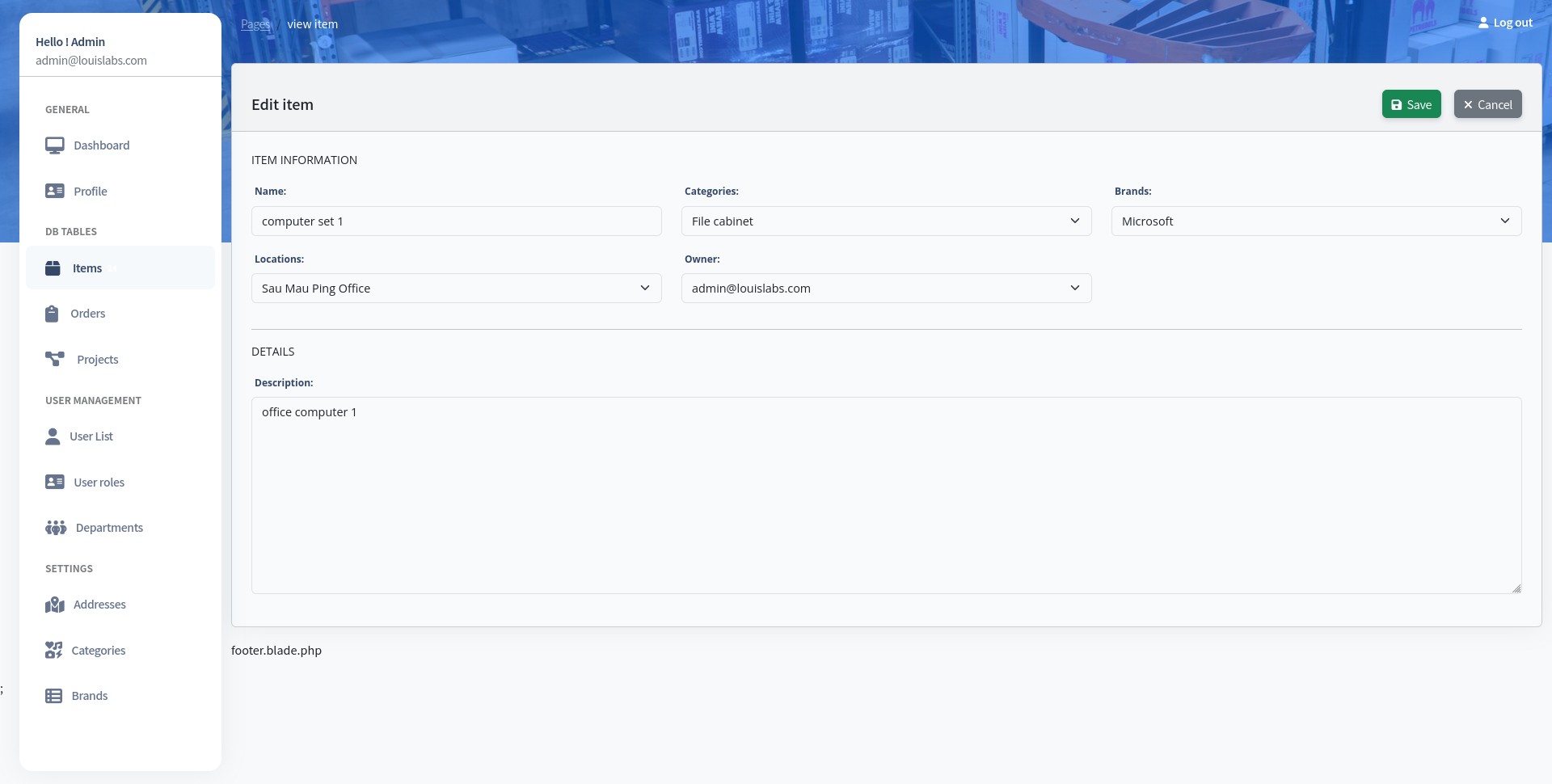
Task: Log out of the admin account
Action: 1505,23
